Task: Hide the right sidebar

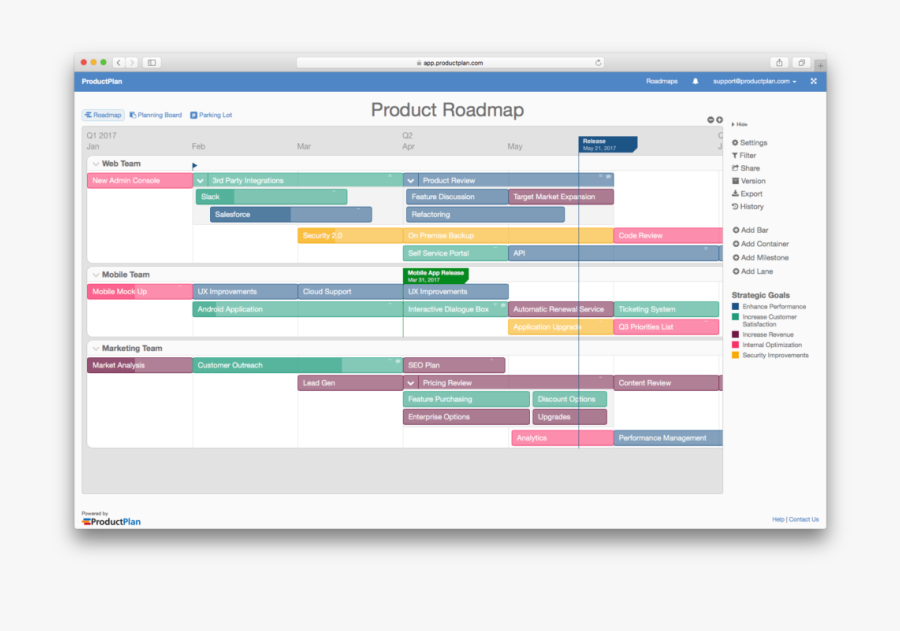Action: click(740, 124)
